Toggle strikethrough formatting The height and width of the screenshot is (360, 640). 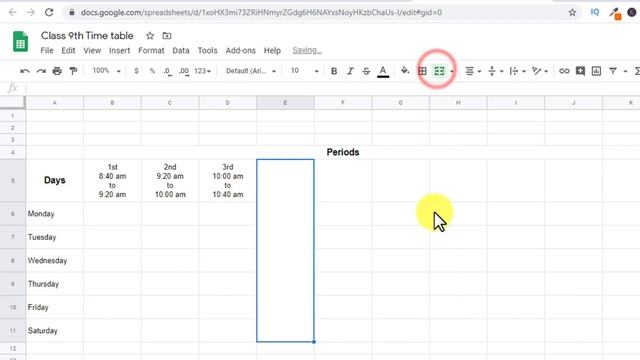click(366, 71)
